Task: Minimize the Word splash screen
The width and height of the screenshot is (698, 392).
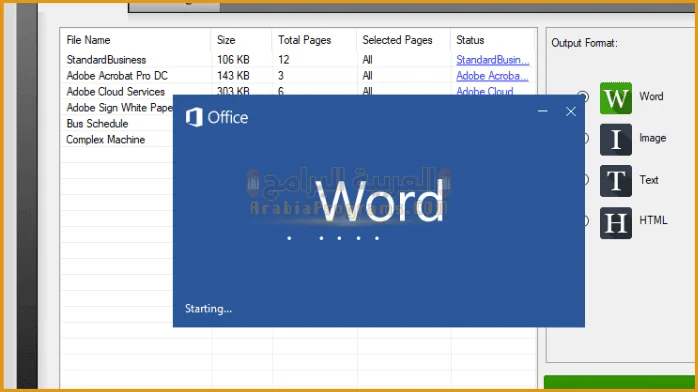Action: point(543,111)
